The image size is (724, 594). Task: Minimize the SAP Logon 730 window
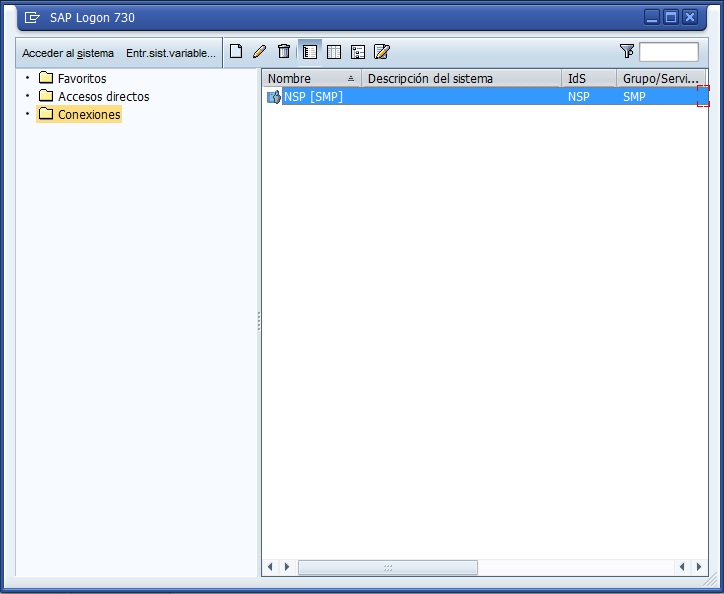tap(652, 18)
